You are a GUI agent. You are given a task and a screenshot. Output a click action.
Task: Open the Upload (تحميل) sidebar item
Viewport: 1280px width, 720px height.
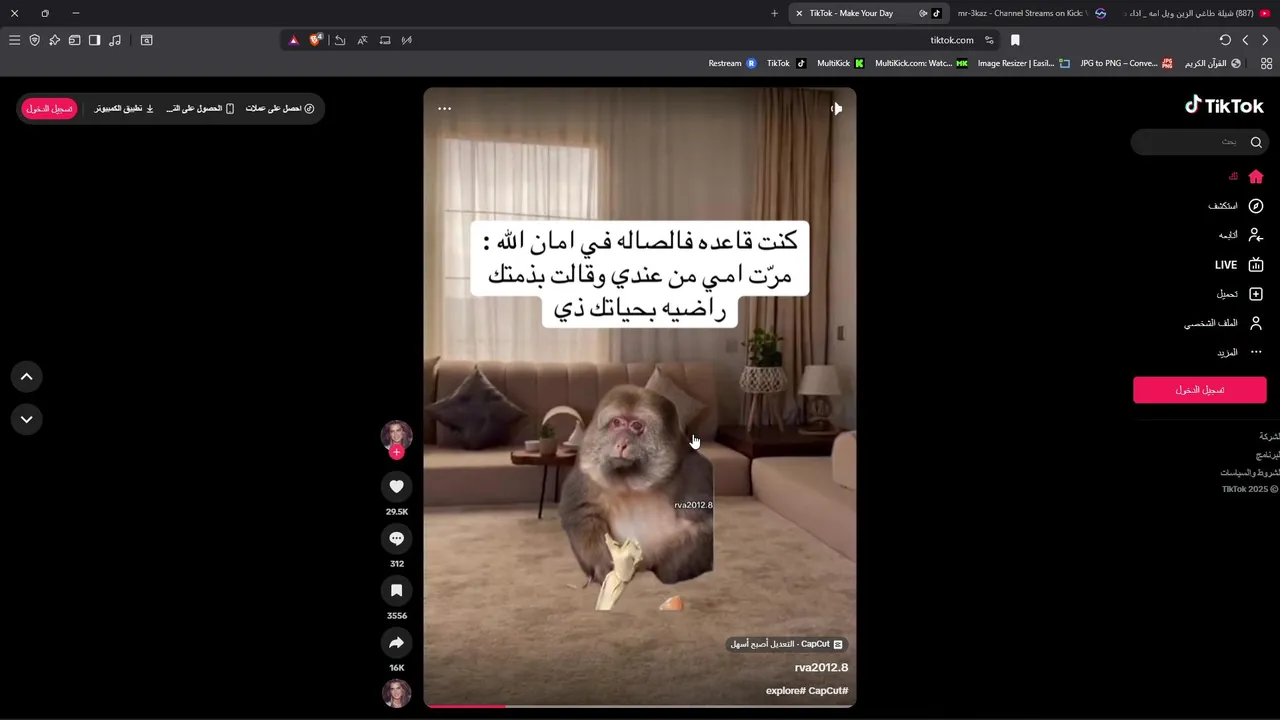1240,294
